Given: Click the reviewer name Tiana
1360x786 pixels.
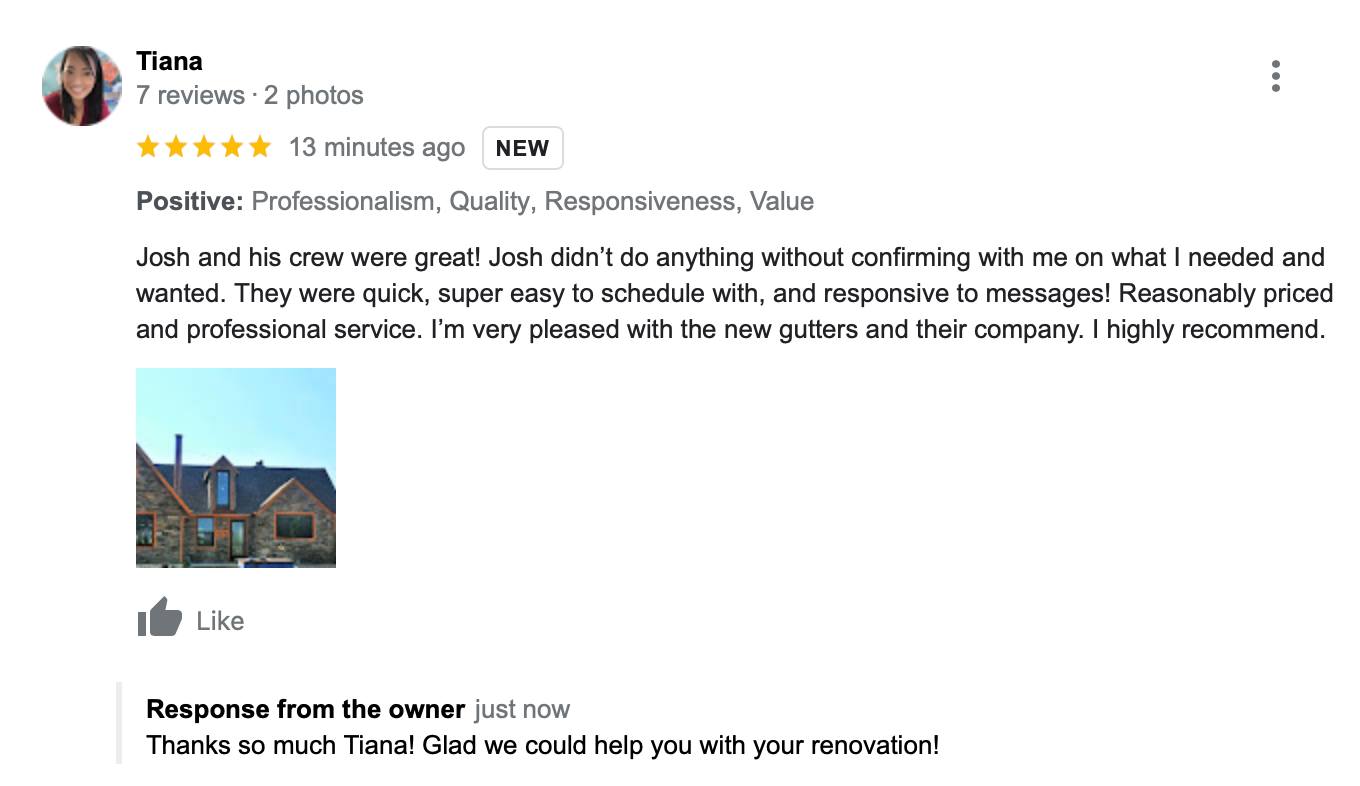Looking at the screenshot, I should tap(169, 61).
